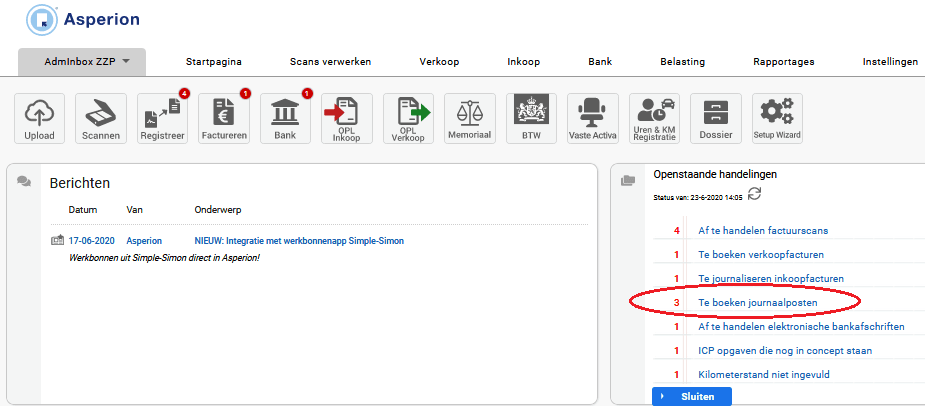925x406 pixels.
Task: Sort messages by Datum column
Action: point(83,209)
